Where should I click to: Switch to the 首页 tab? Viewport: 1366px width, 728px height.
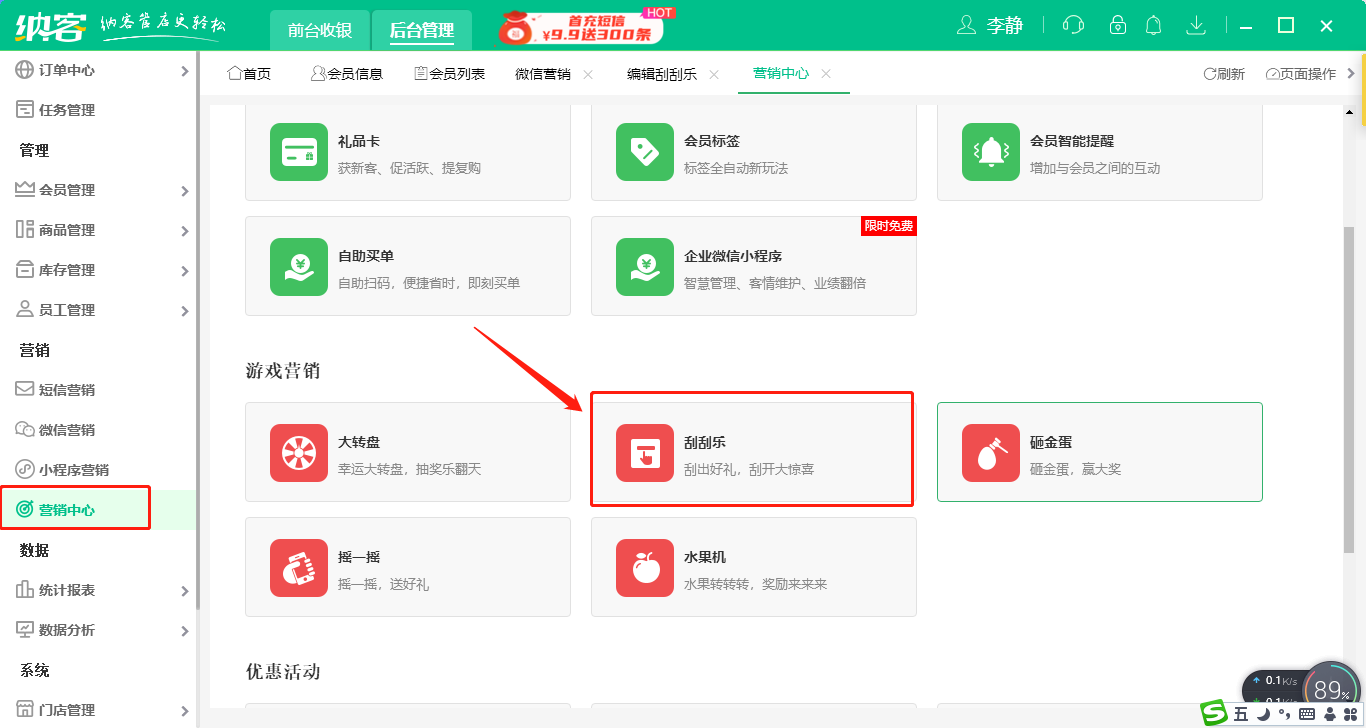pyautogui.click(x=249, y=74)
